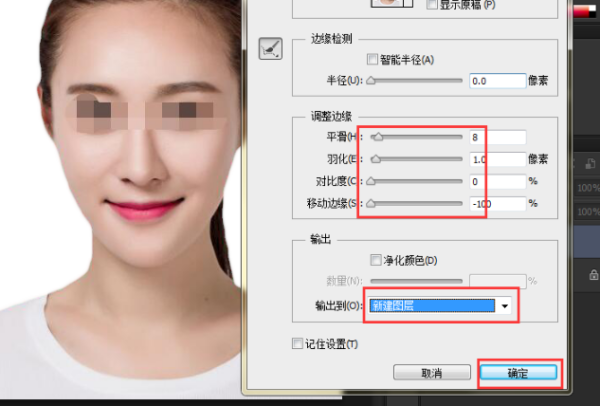Image resolution: width=600 pixels, height=406 pixels.
Task: Click the 移动边缘 slider handle
Action: pyautogui.click(x=371, y=203)
